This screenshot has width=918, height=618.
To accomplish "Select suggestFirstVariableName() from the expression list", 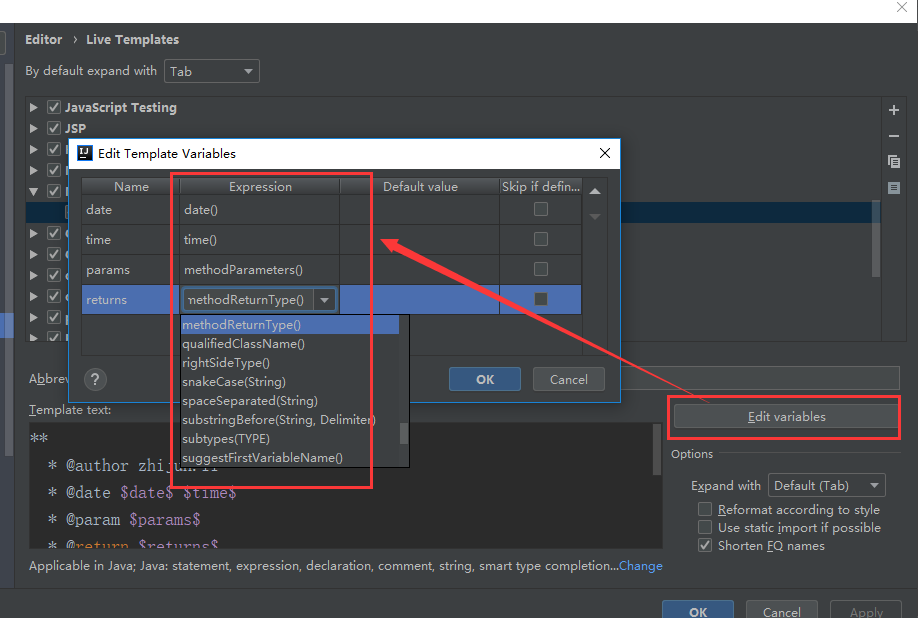I will 290,458.
